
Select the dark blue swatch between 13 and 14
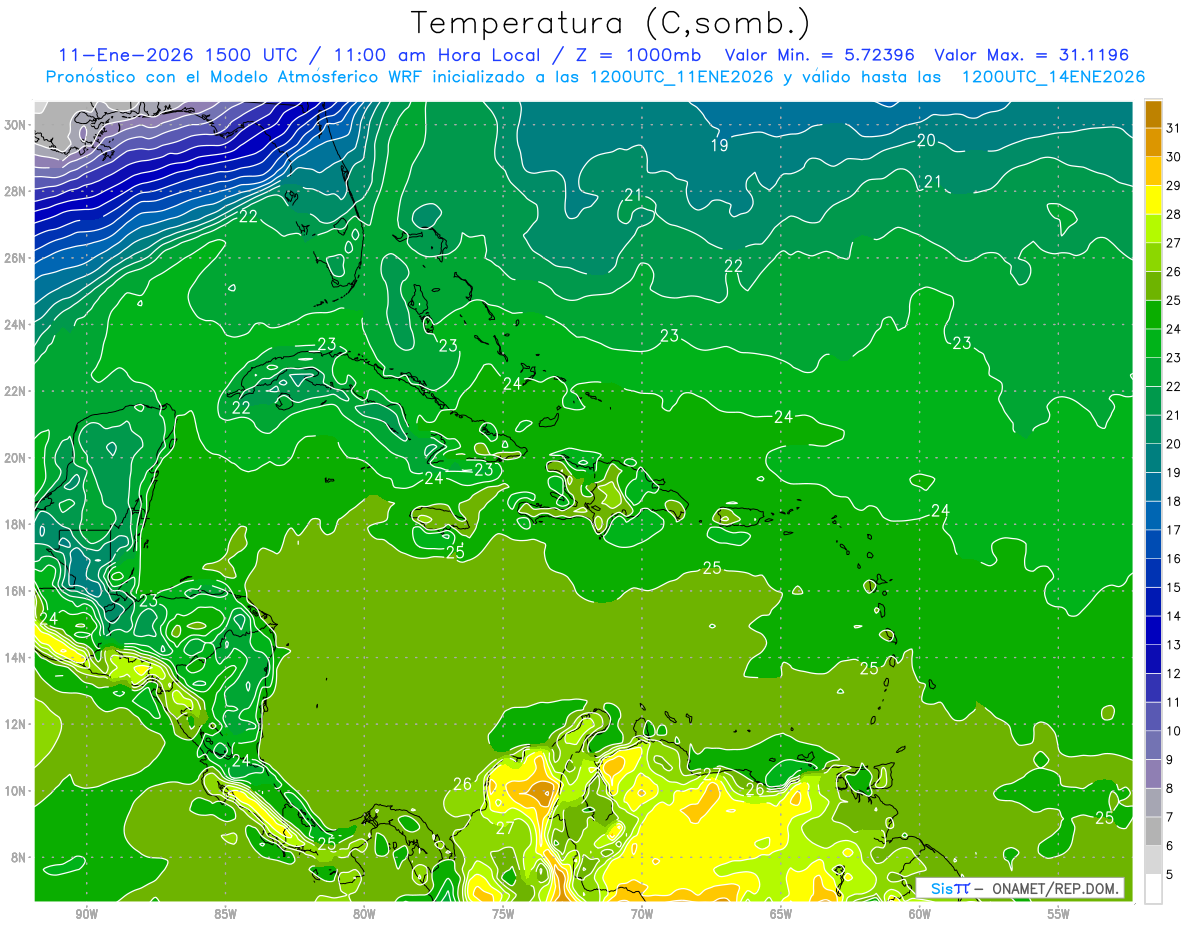click(x=1153, y=630)
